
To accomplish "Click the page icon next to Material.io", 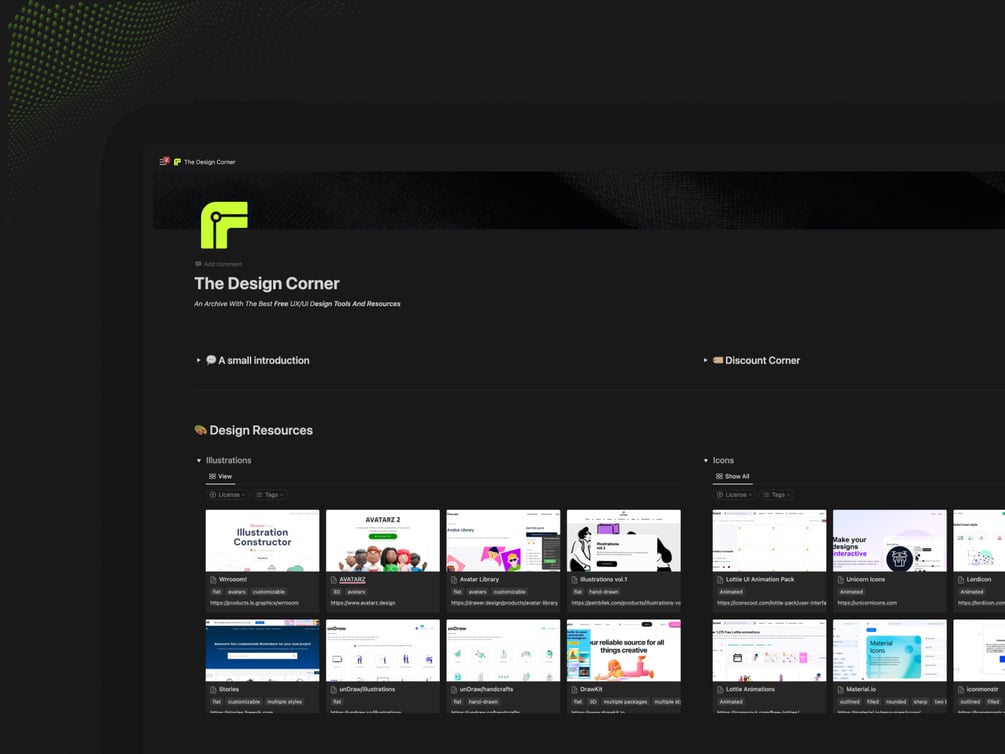I will (841, 690).
